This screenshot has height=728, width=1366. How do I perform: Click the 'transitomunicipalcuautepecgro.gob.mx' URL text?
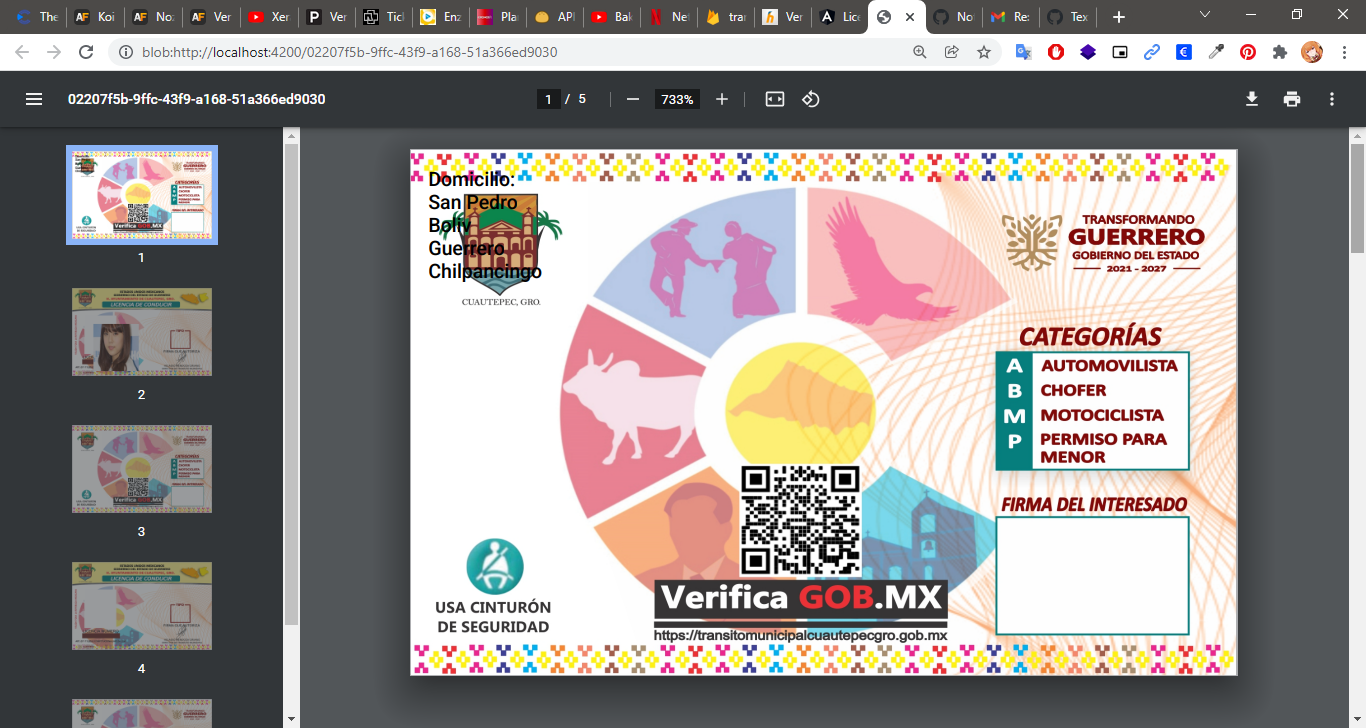(x=801, y=635)
